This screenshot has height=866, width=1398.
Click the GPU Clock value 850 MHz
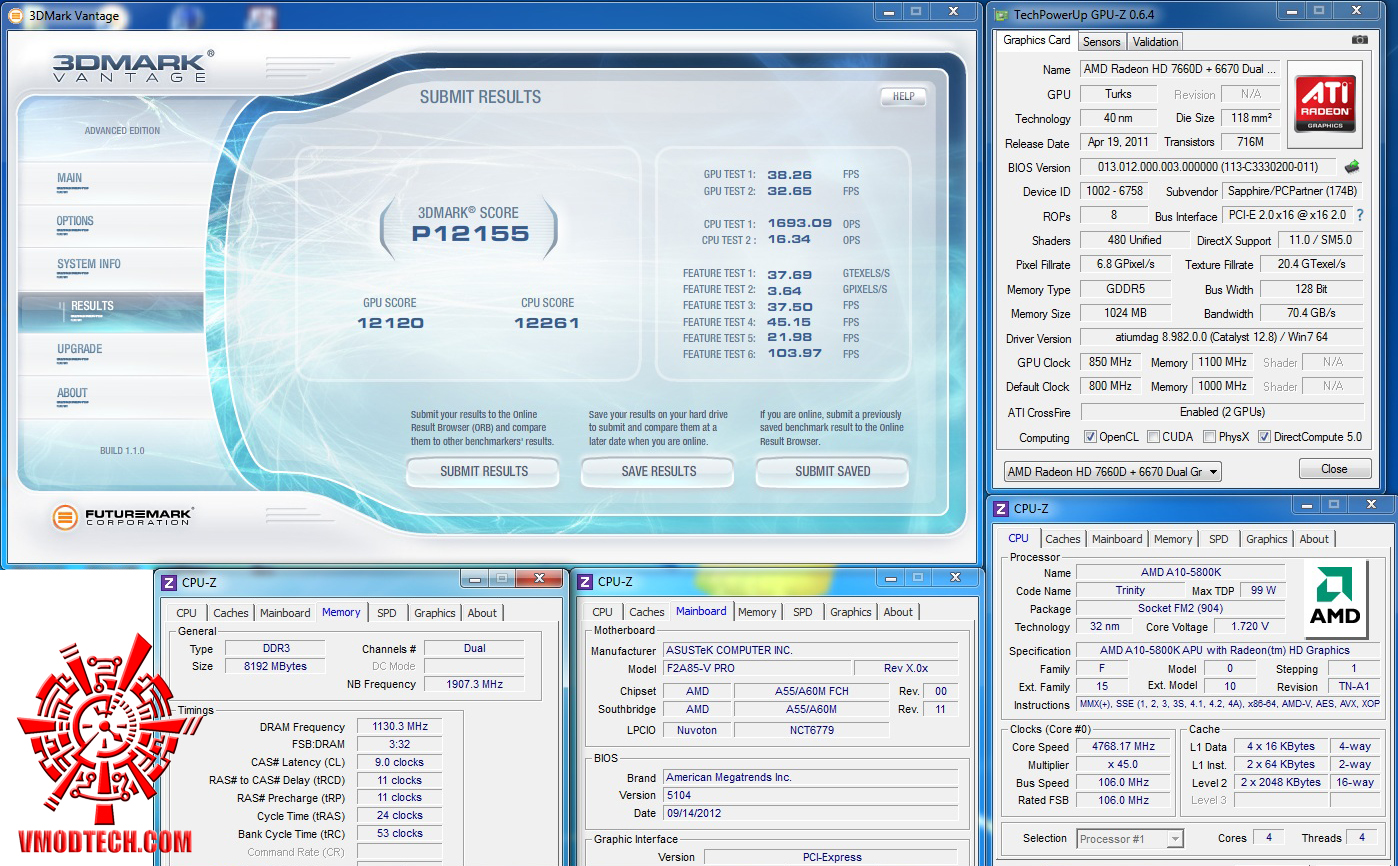click(1110, 362)
